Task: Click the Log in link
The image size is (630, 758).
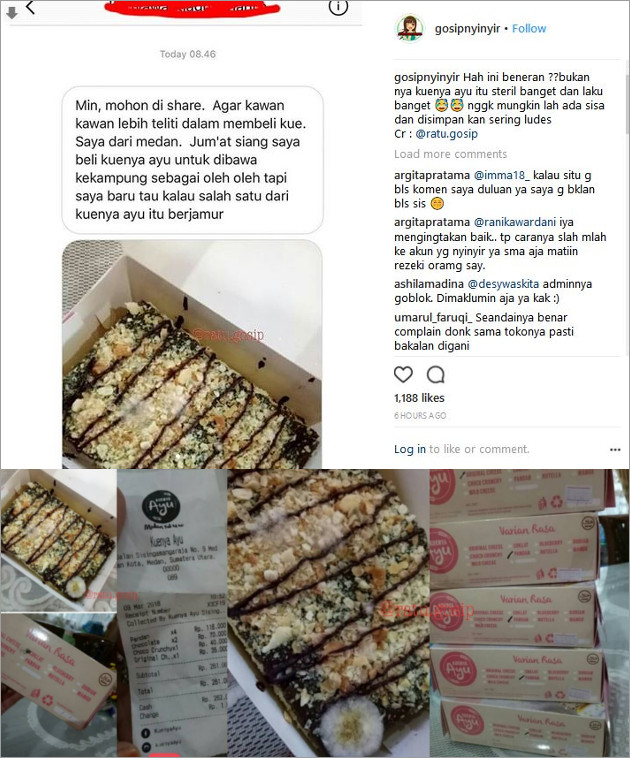Action: [x=410, y=449]
